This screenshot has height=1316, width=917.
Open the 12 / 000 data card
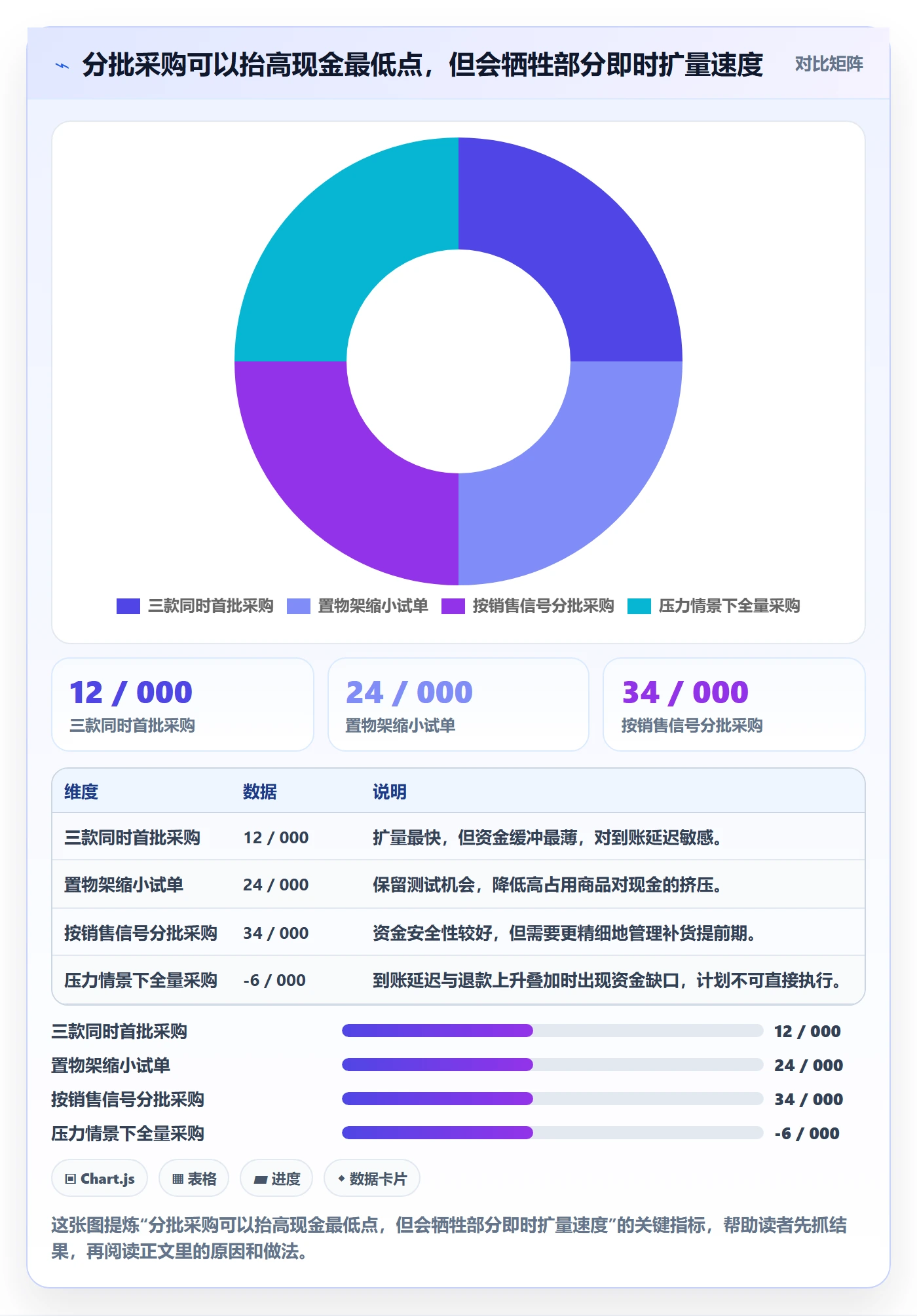(183, 704)
